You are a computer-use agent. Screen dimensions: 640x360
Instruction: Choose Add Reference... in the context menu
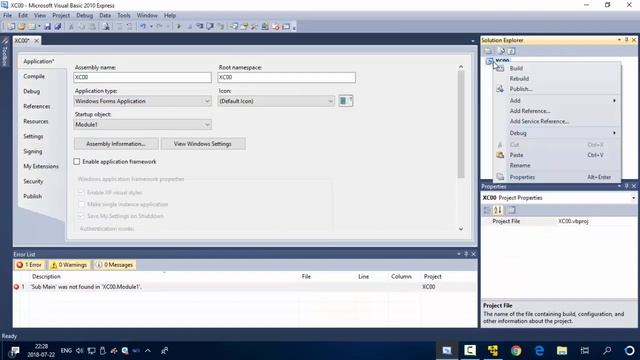[x=530, y=111]
